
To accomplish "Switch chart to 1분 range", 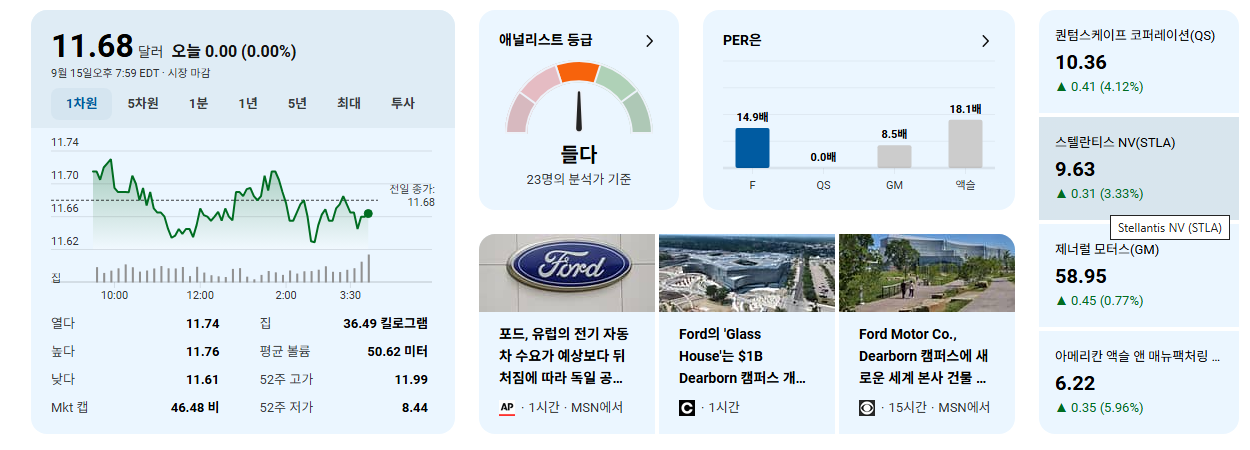I will tap(198, 103).
